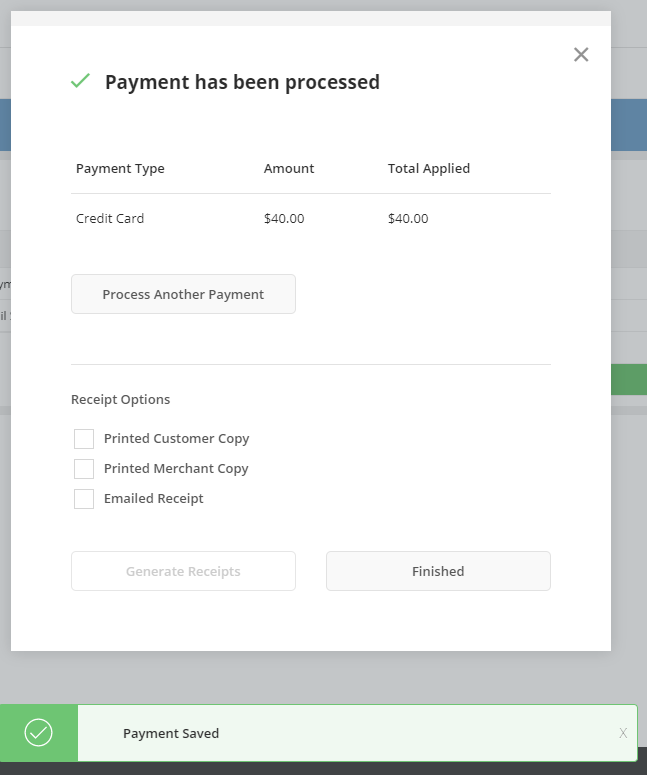
Task: Click the Payment has been processed heading
Action: click(x=242, y=82)
